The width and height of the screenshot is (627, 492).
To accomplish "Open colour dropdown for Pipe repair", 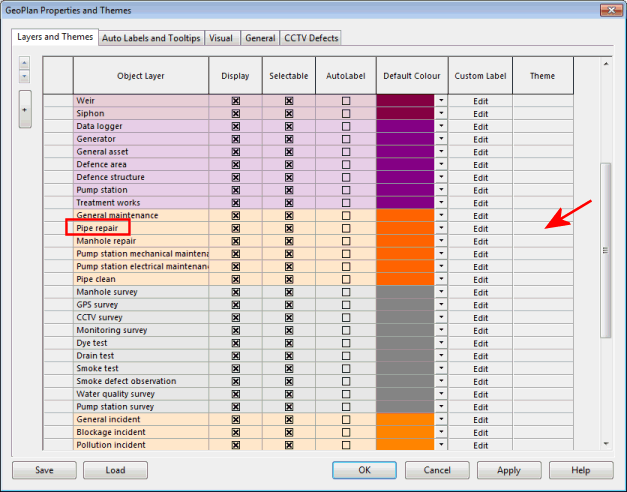I will (441, 228).
